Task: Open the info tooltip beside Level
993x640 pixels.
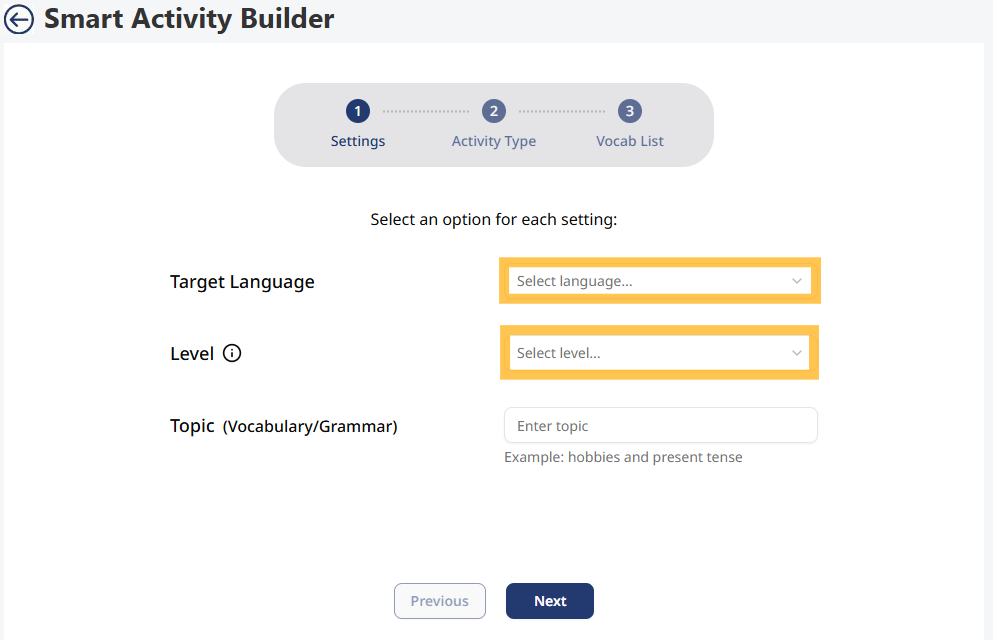Action: [x=231, y=352]
